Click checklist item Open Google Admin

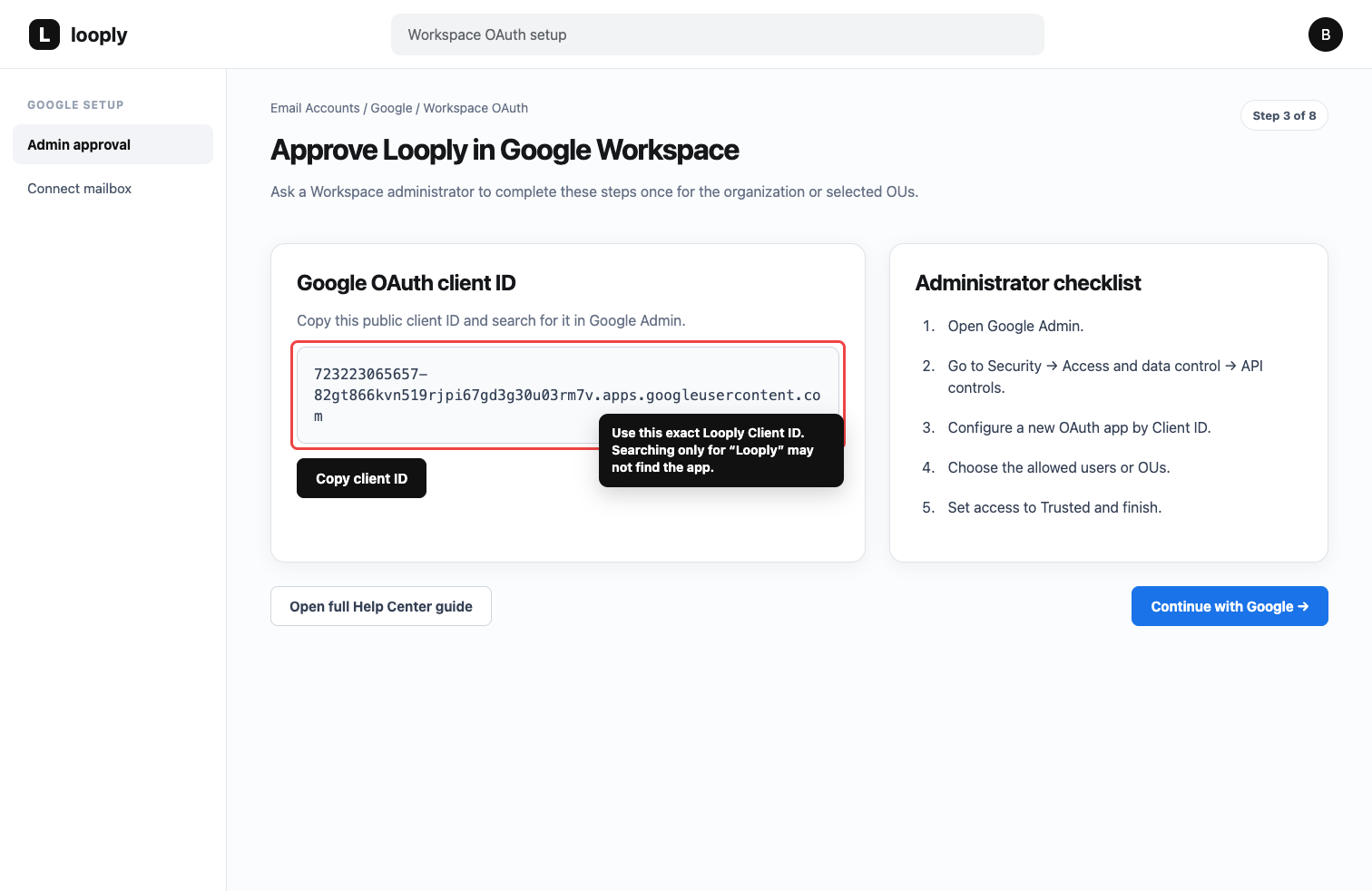click(1015, 326)
